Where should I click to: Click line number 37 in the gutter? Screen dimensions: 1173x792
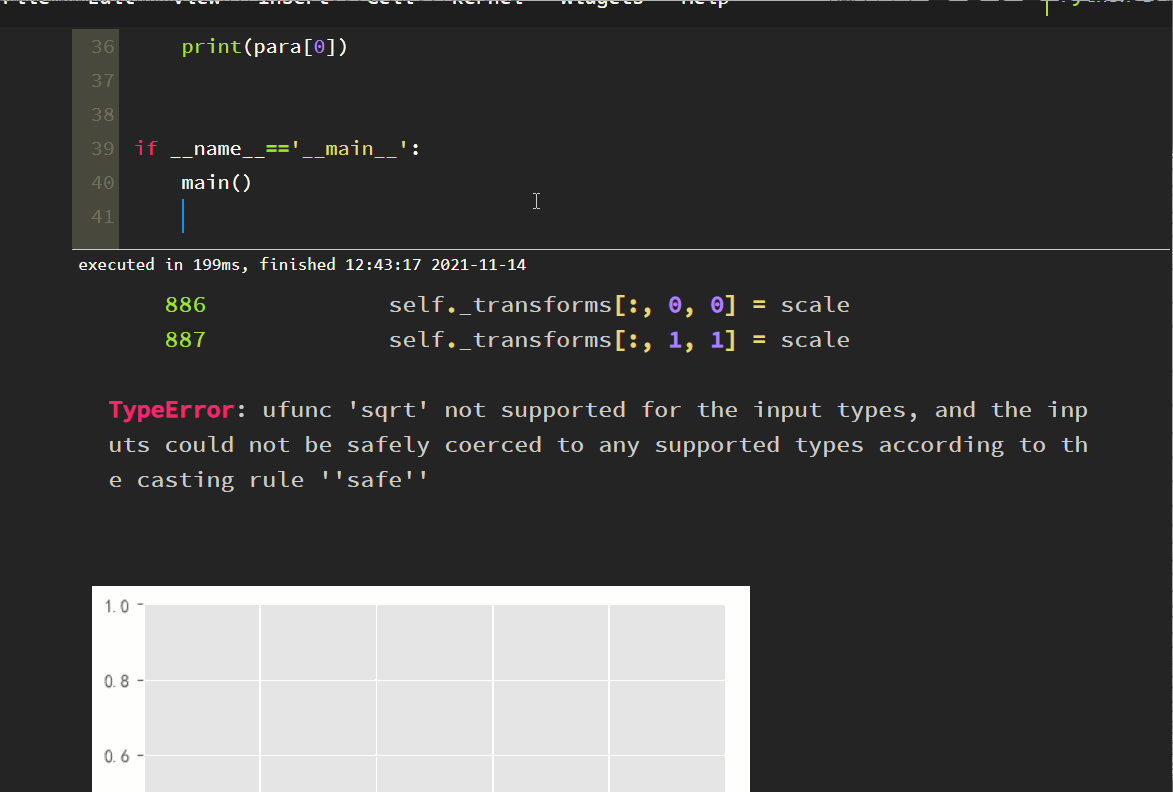[x=102, y=81]
